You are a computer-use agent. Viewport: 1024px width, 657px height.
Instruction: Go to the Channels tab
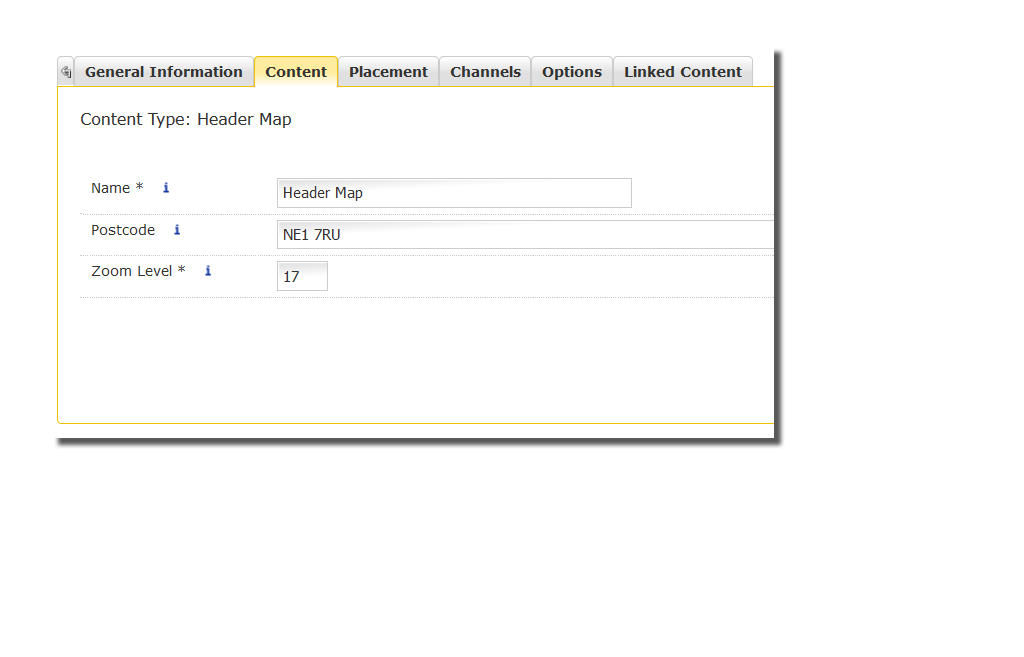click(485, 72)
